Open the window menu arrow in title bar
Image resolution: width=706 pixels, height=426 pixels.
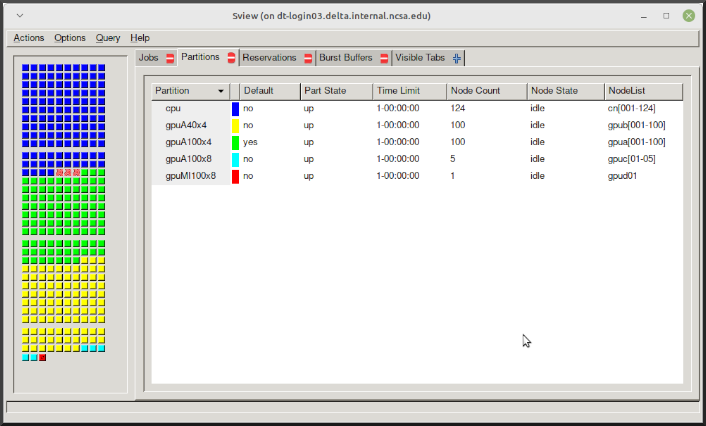(22, 15)
